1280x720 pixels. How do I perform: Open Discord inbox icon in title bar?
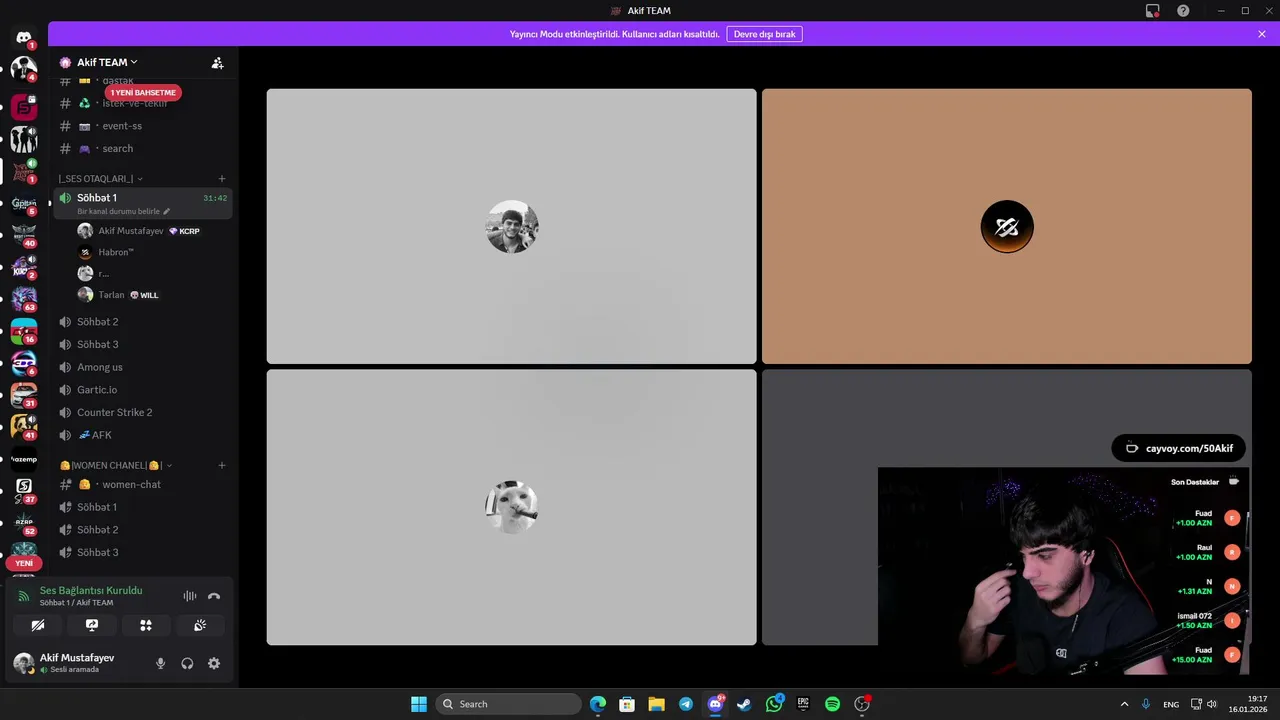[x=1152, y=11]
